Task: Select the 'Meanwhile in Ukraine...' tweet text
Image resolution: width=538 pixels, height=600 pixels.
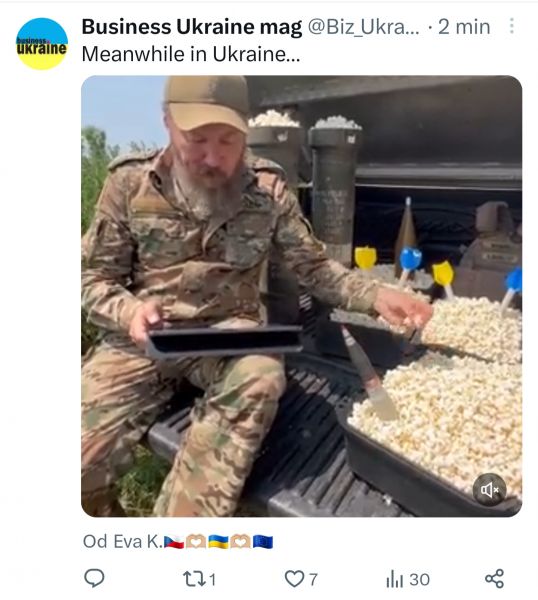Action: tap(191, 54)
